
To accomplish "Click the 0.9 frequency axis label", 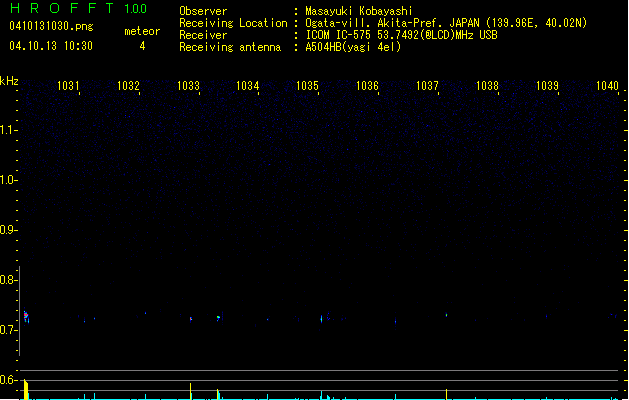I will (x=8, y=230).
